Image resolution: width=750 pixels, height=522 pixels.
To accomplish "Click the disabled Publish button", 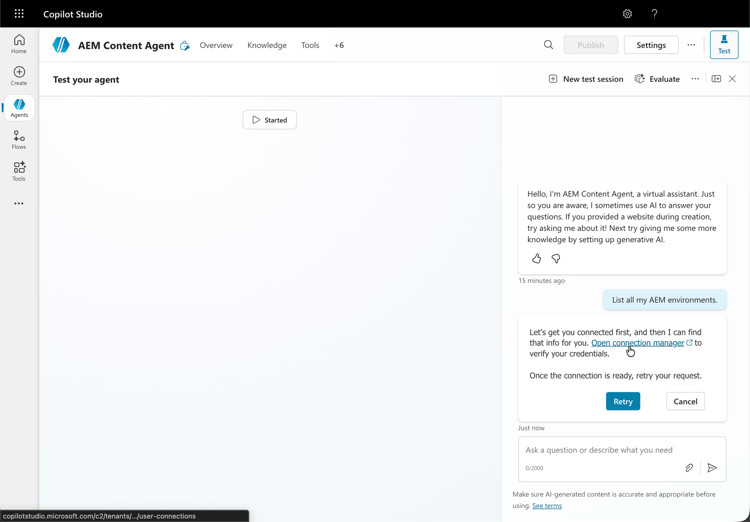I will click(591, 45).
